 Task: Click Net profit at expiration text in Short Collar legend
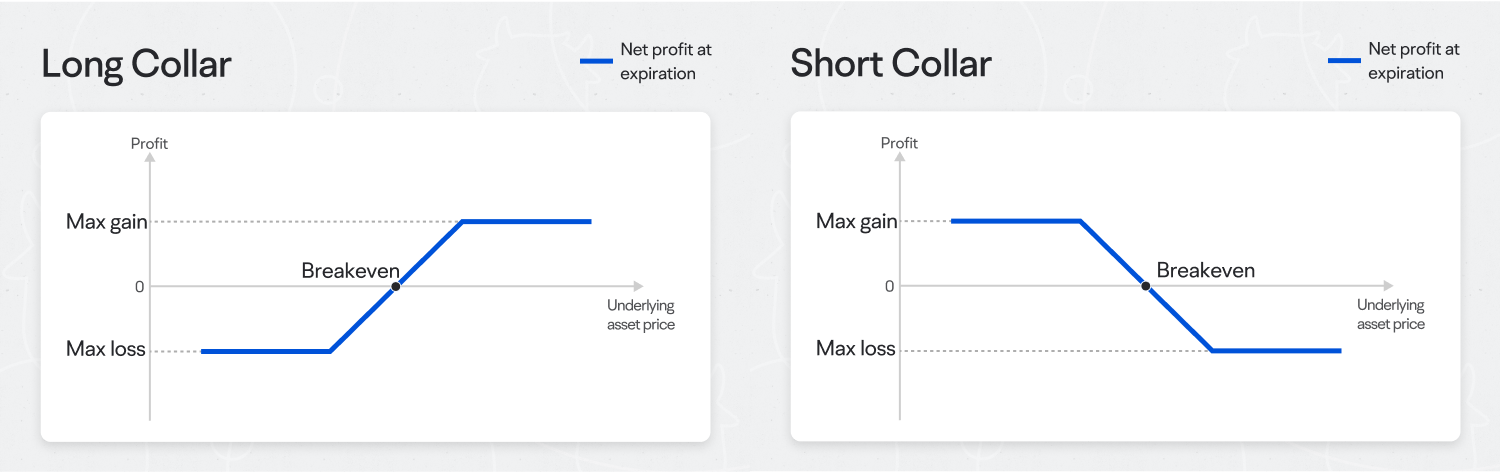1414,61
